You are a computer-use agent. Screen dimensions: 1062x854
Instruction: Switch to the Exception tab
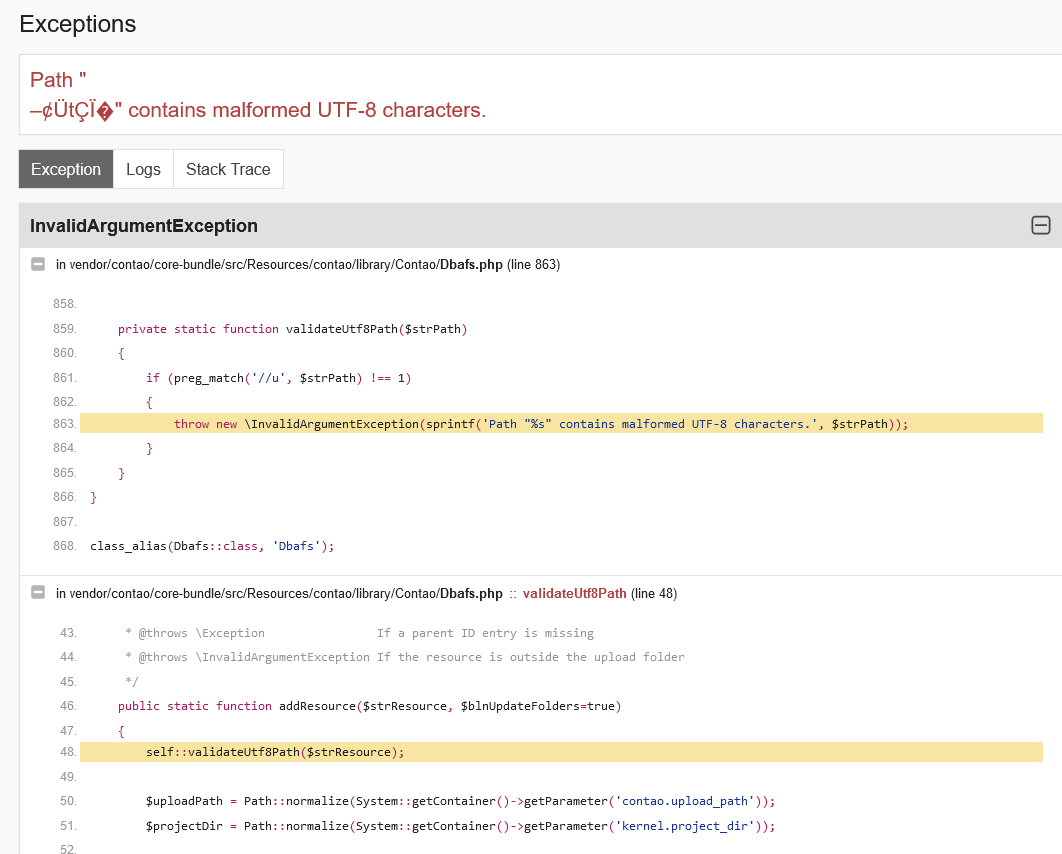[66, 169]
